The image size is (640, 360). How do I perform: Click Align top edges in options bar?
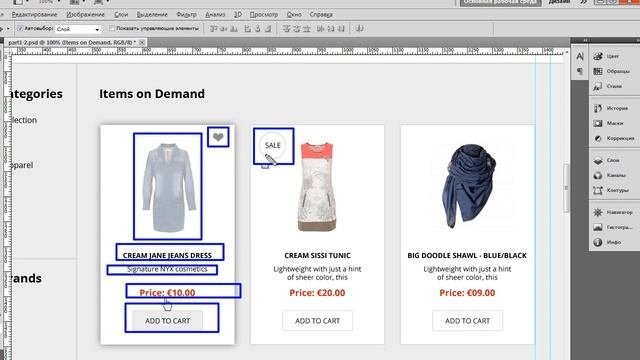pos(213,29)
